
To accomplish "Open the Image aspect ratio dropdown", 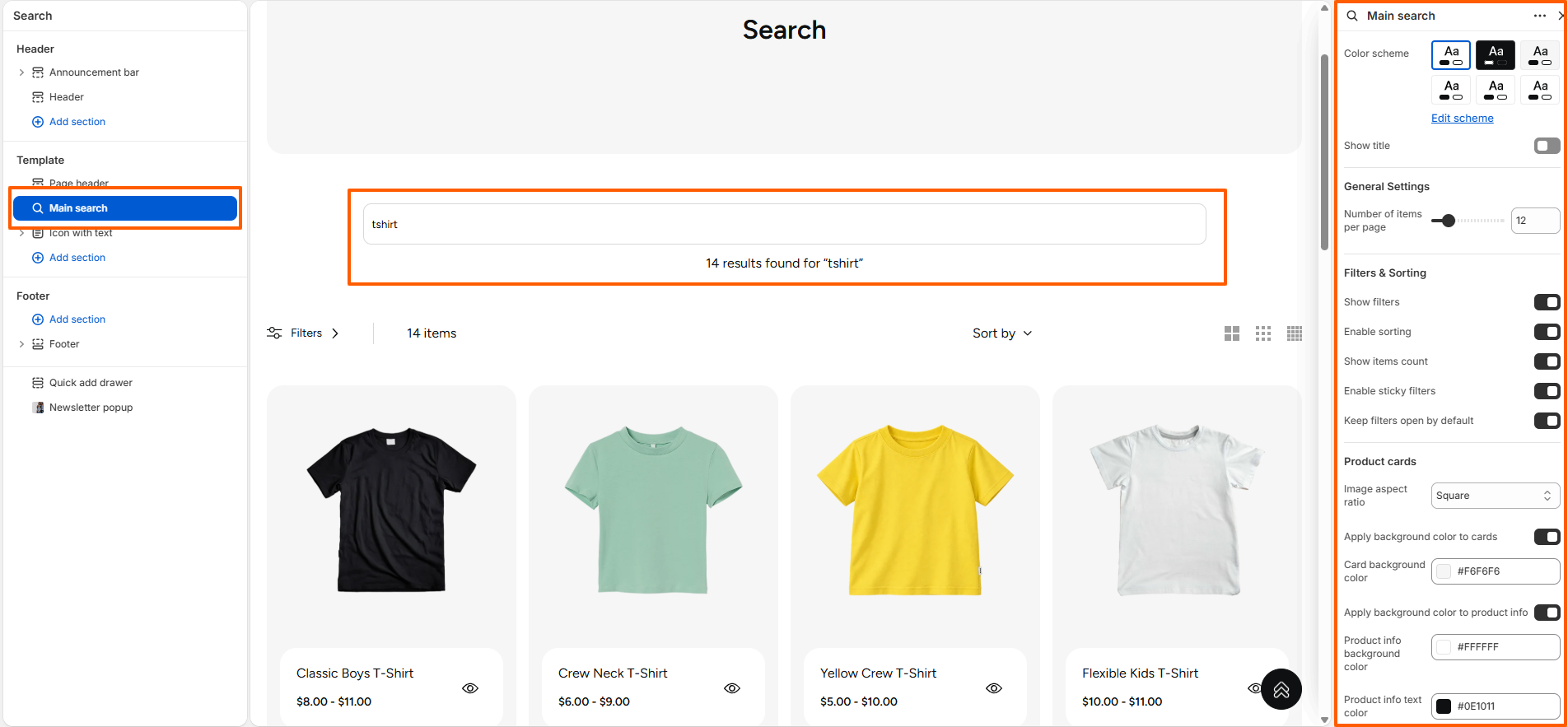I will pos(1496,496).
